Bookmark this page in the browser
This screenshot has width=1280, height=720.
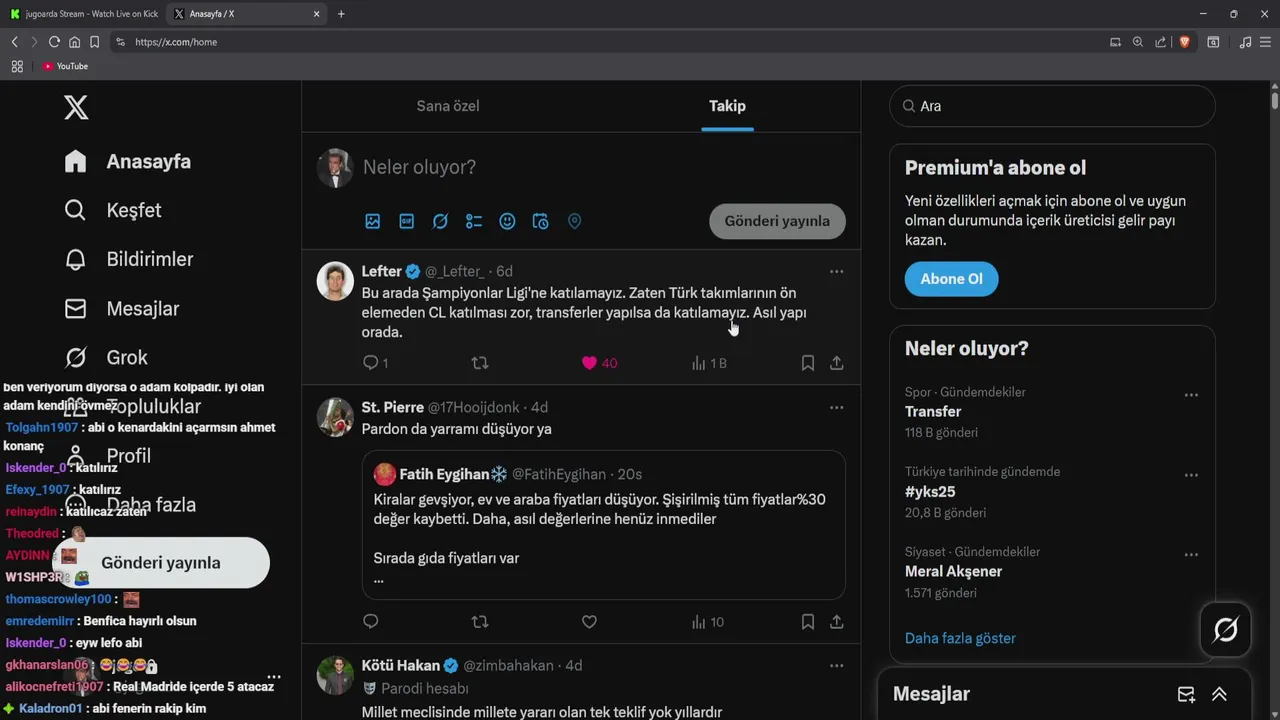click(x=94, y=42)
